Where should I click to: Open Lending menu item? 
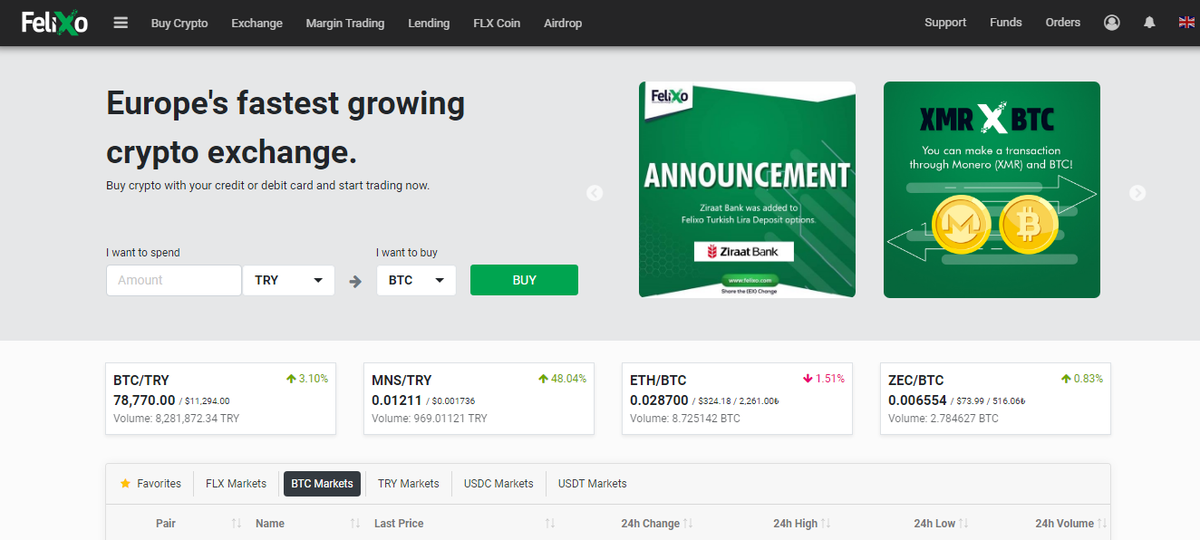(x=429, y=23)
